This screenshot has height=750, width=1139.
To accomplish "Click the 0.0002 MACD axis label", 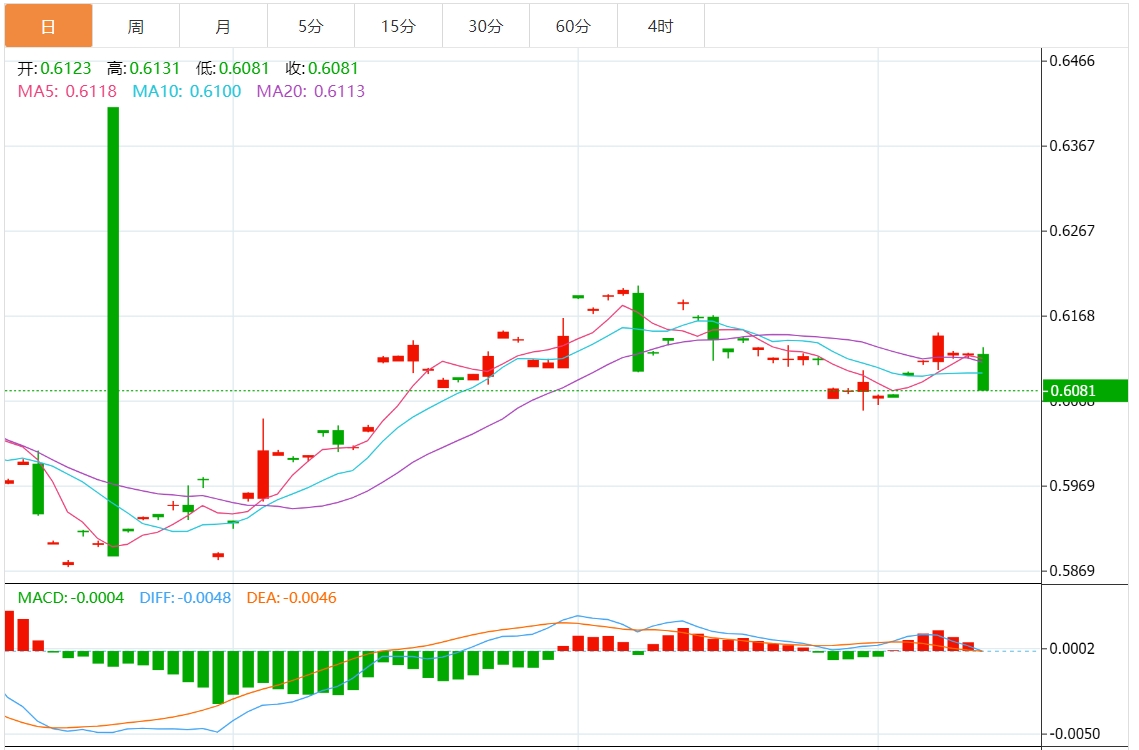I will click(1072, 649).
